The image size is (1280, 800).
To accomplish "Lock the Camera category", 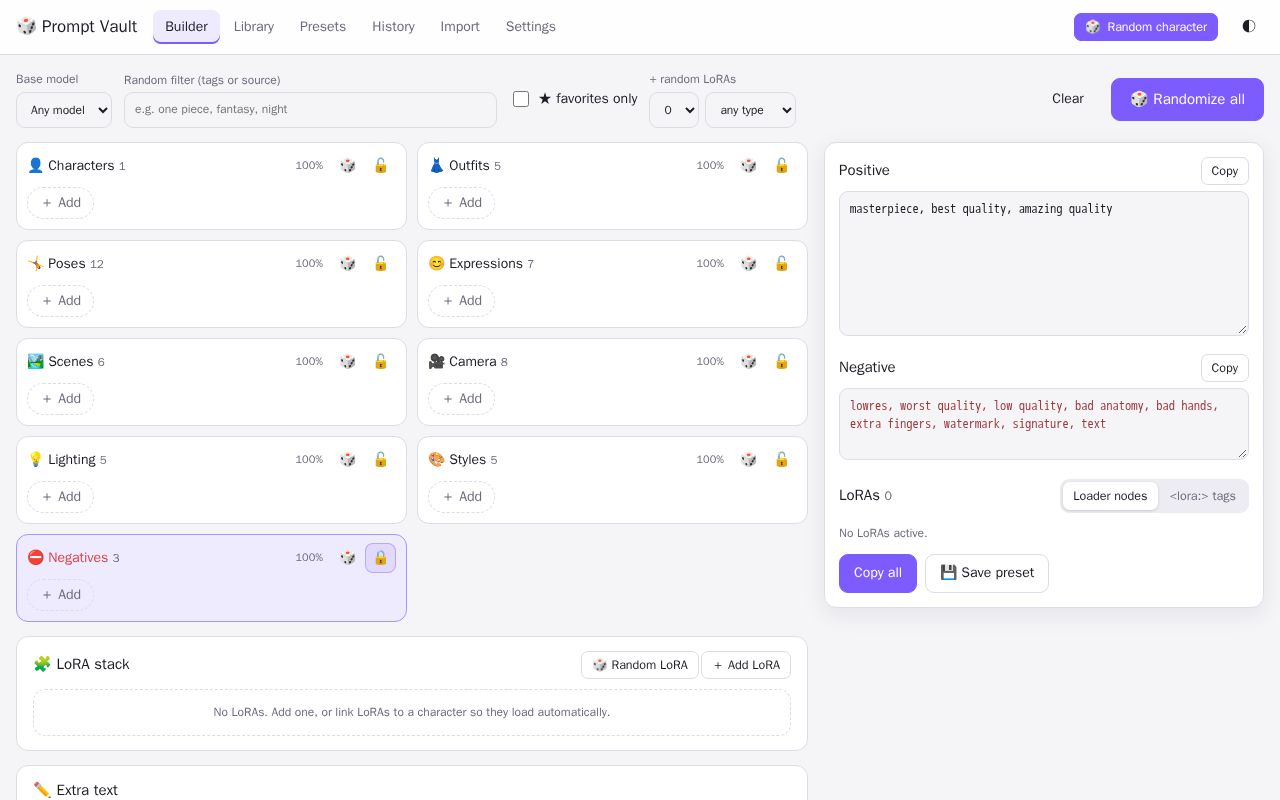I will tap(782, 362).
